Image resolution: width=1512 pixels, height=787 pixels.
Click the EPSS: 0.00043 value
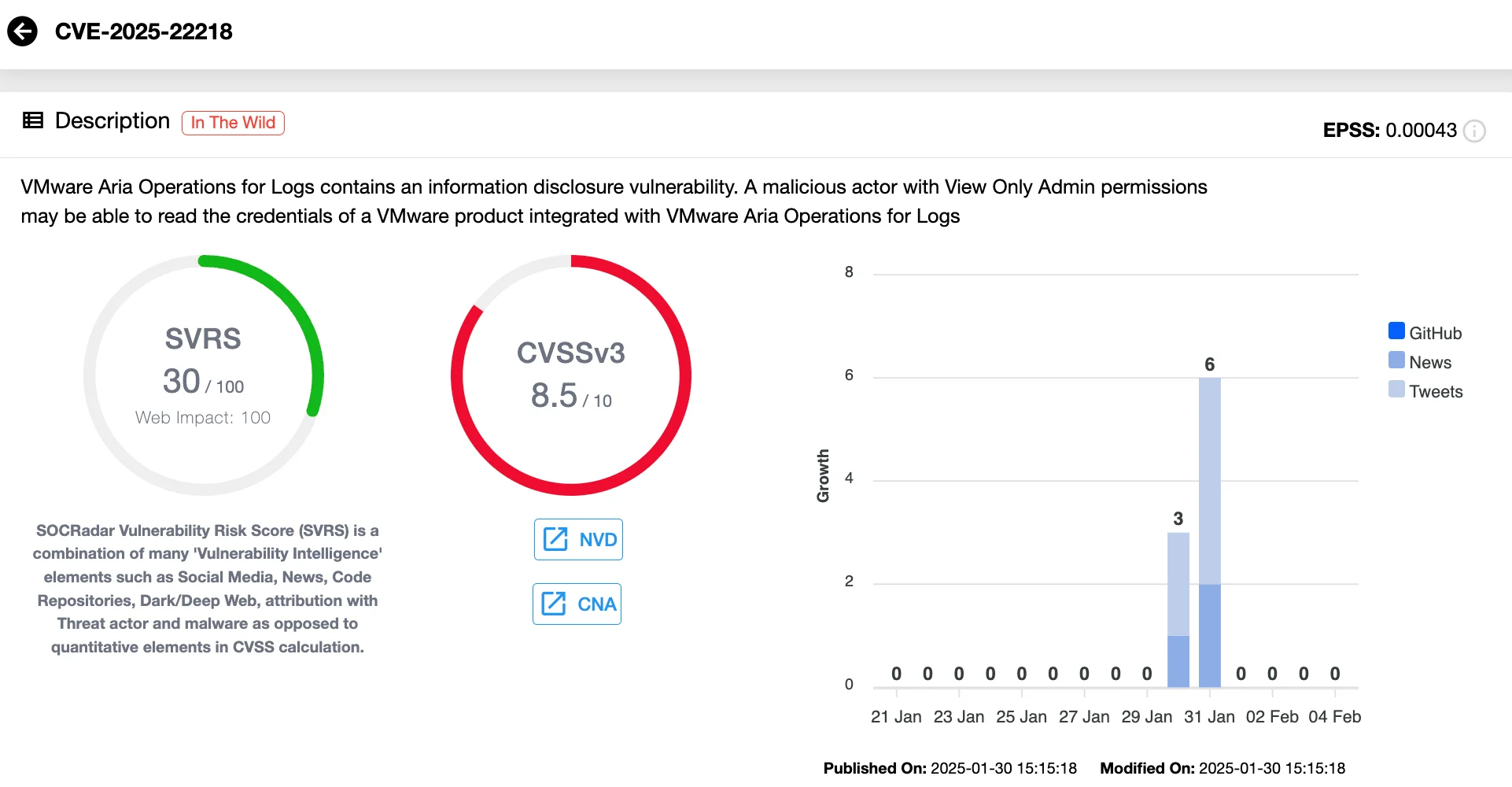click(x=1390, y=131)
